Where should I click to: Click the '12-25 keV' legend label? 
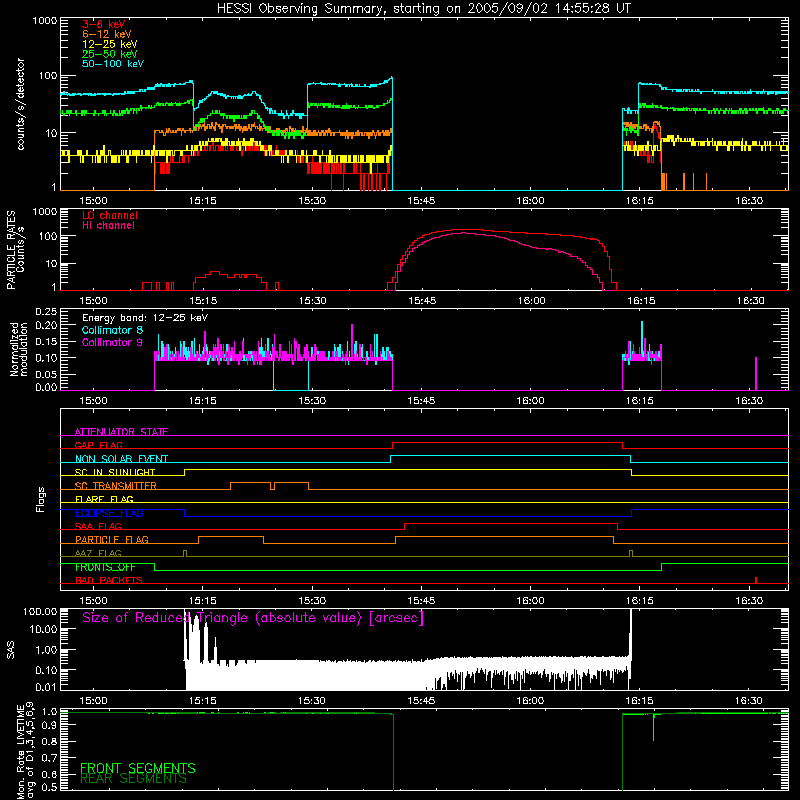click(x=110, y=44)
